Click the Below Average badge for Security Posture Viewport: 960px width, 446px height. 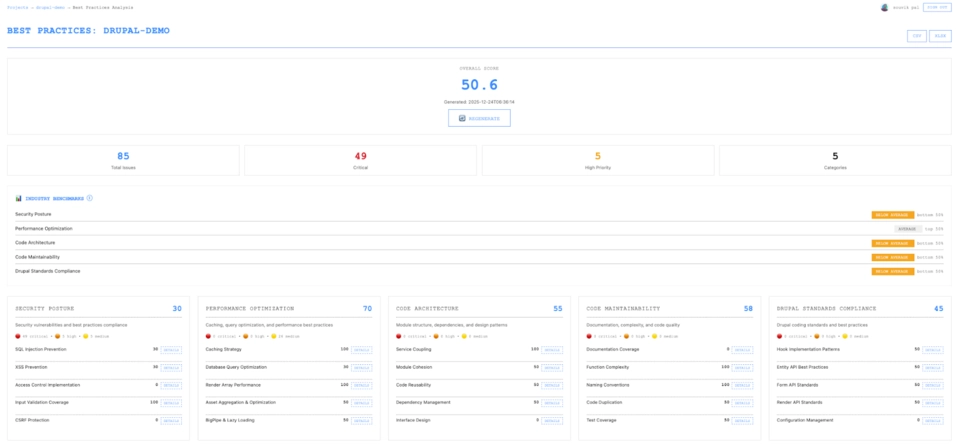coord(893,215)
